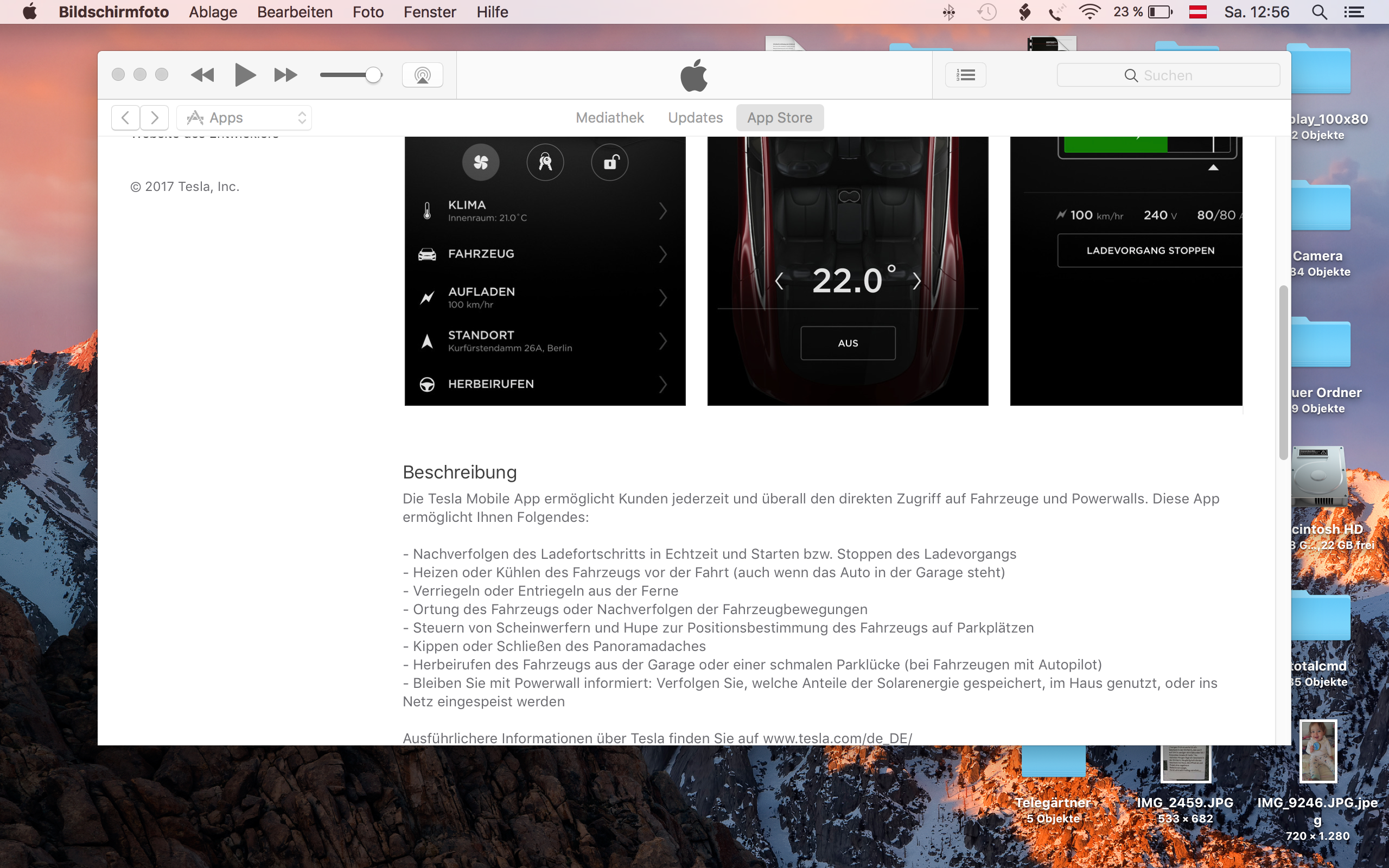Open the Ablage menu
Viewport: 1389px width, 868px height.
point(213,12)
